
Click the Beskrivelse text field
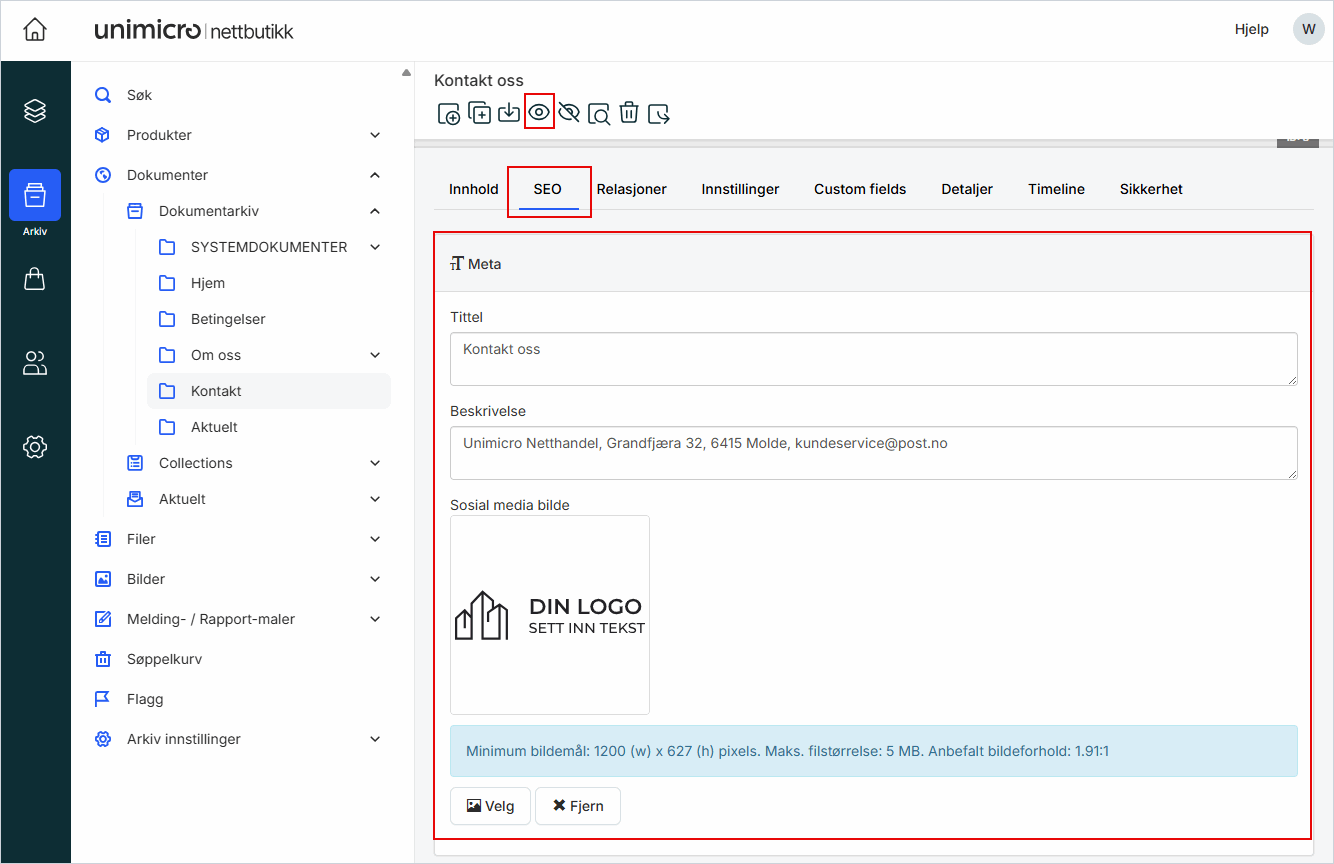(873, 453)
